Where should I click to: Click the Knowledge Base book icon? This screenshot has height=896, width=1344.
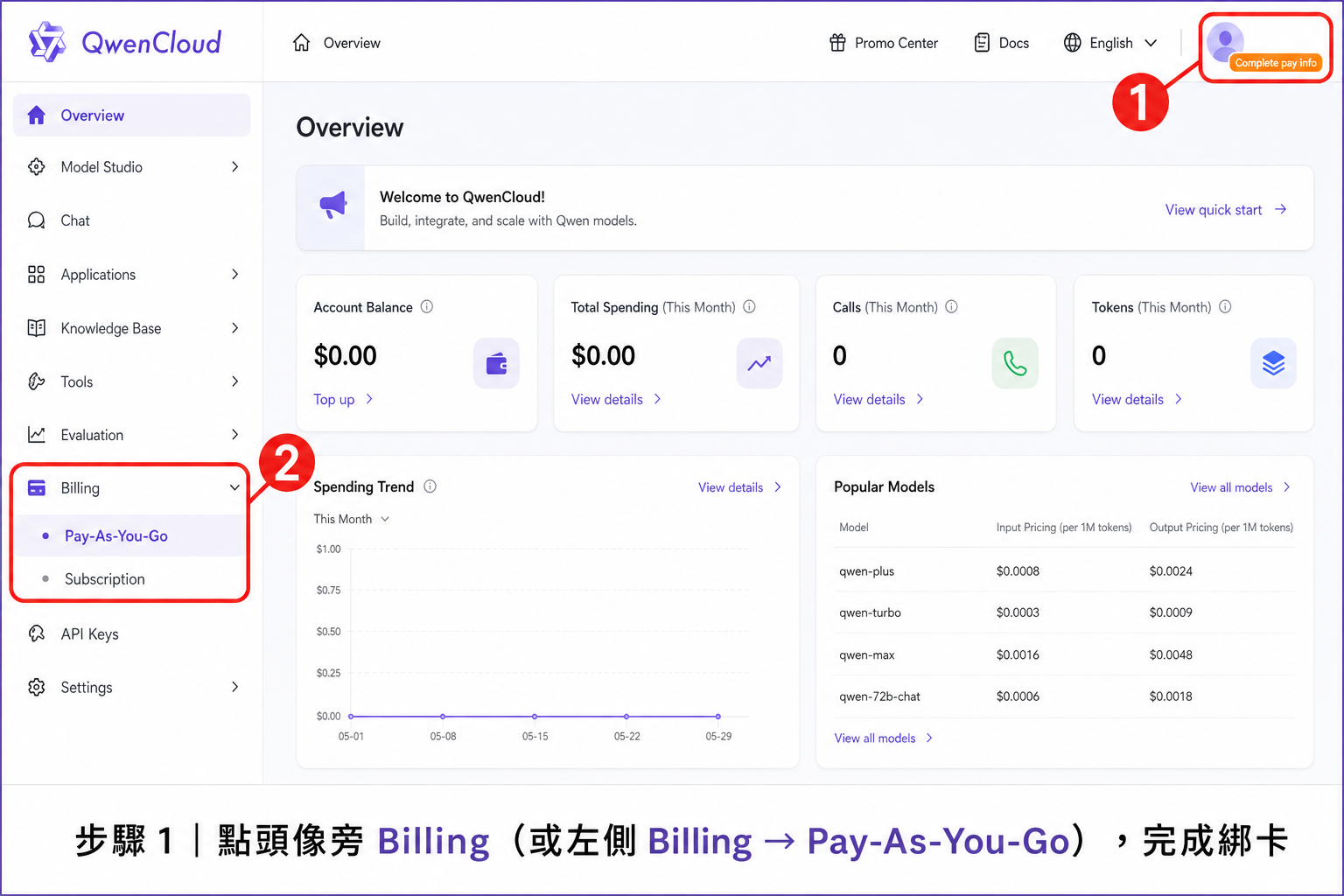tap(37, 328)
